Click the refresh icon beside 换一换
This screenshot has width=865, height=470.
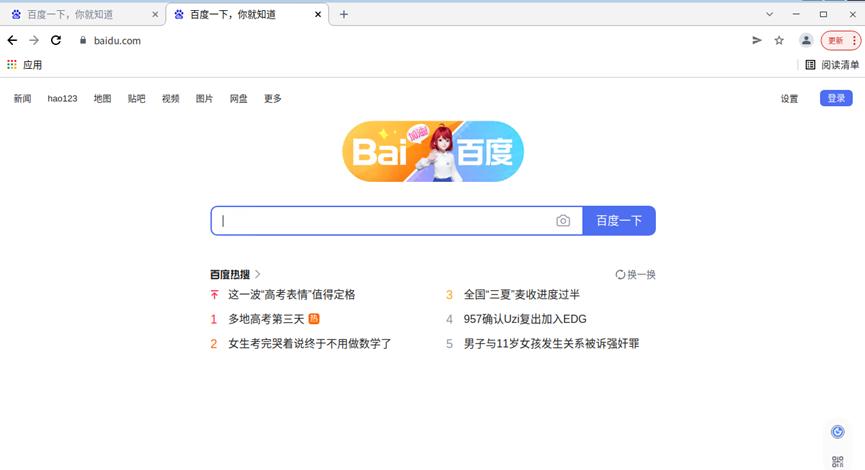tap(620, 274)
